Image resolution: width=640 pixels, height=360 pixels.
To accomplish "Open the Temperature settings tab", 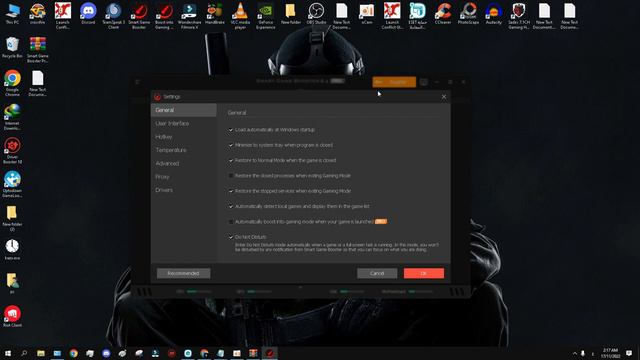I will [184, 150].
